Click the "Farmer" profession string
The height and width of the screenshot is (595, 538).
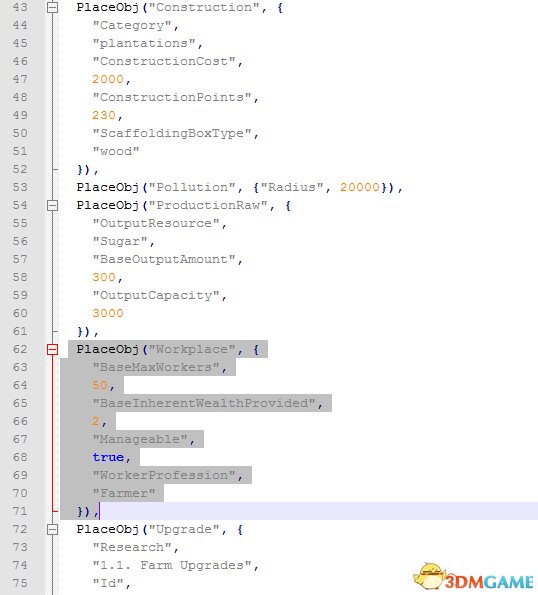124,493
